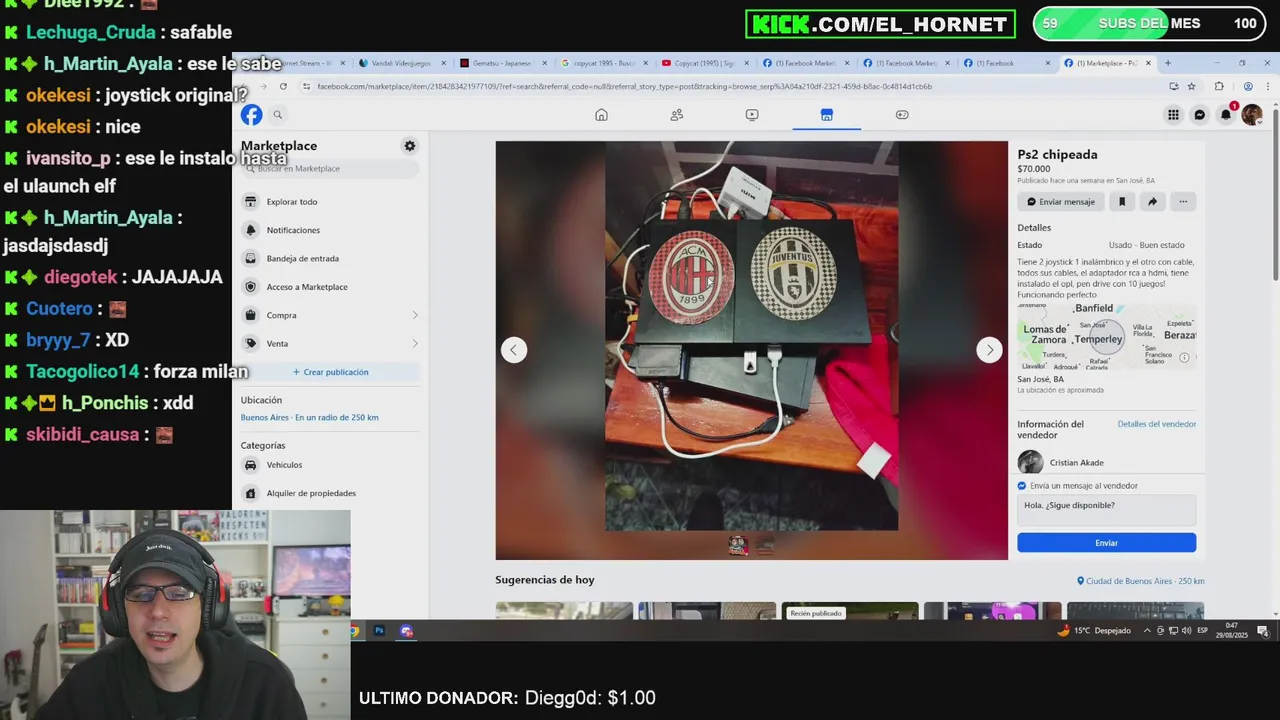Image resolution: width=1280 pixels, height=720 pixels.
Task: Open weather widget 15°C Despejado
Action: click(1096, 631)
